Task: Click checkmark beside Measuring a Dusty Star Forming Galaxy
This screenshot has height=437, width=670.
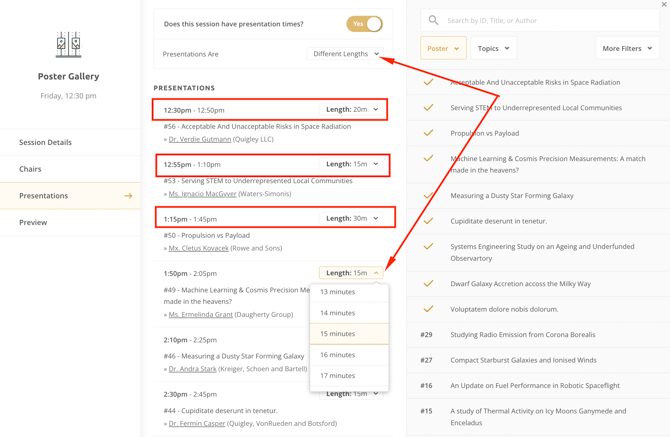Action: tap(428, 196)
